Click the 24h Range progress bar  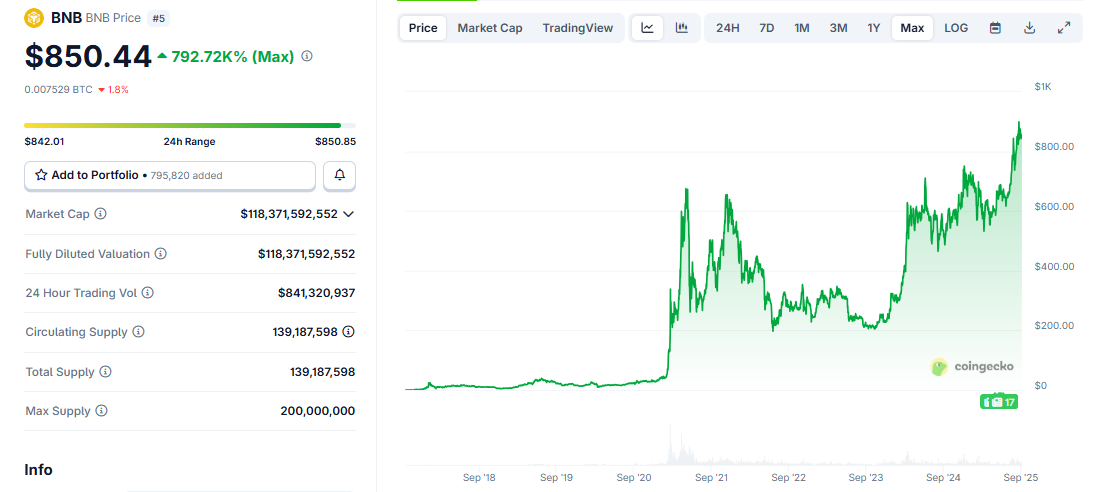coord(190,125)
